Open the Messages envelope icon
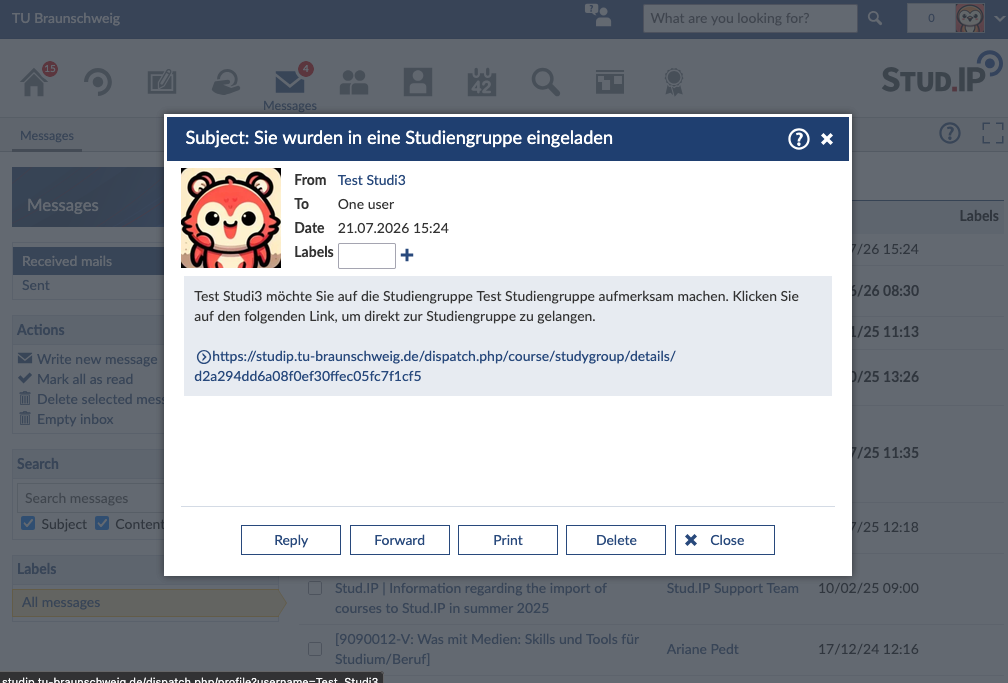 (290, 82)
